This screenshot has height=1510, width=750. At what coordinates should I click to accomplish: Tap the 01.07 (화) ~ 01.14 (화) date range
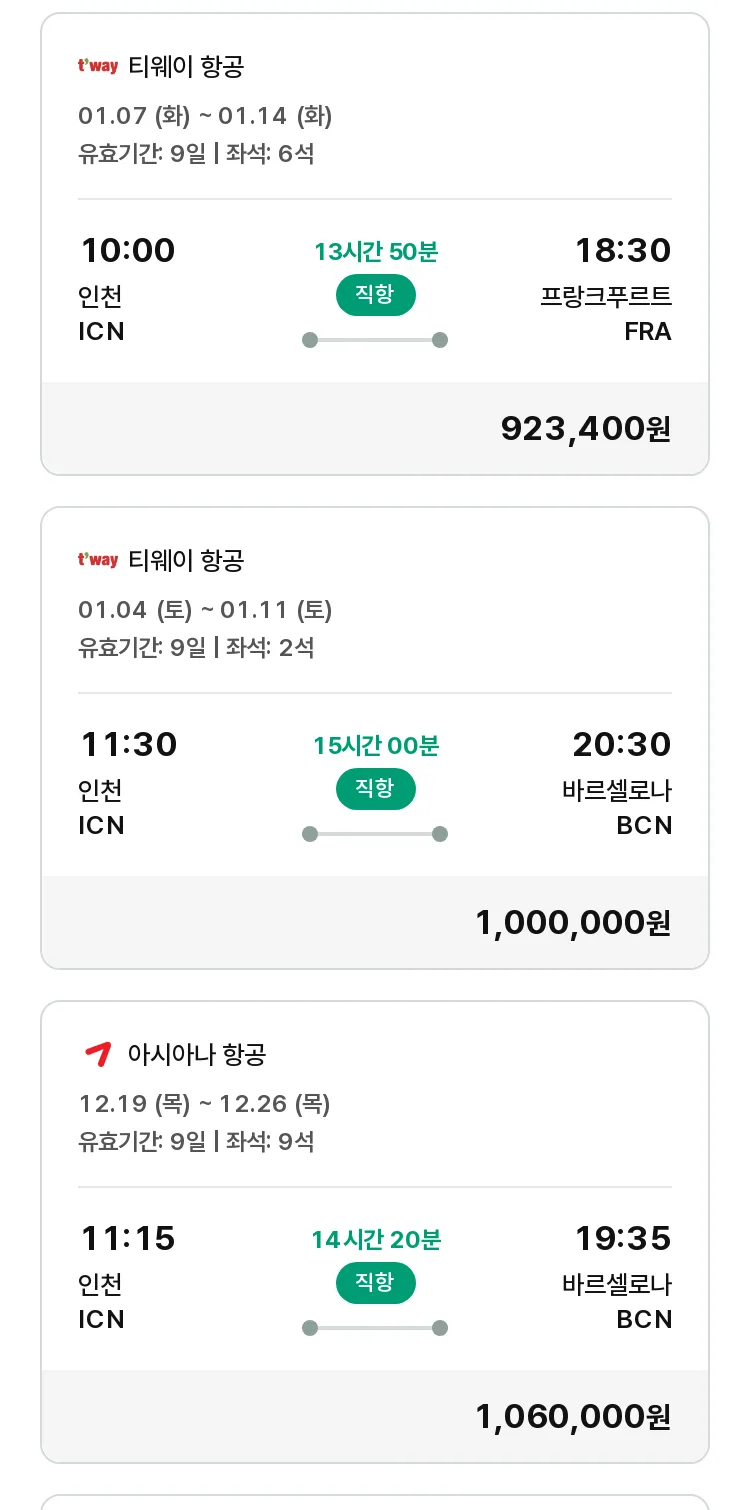click(205, 116)
